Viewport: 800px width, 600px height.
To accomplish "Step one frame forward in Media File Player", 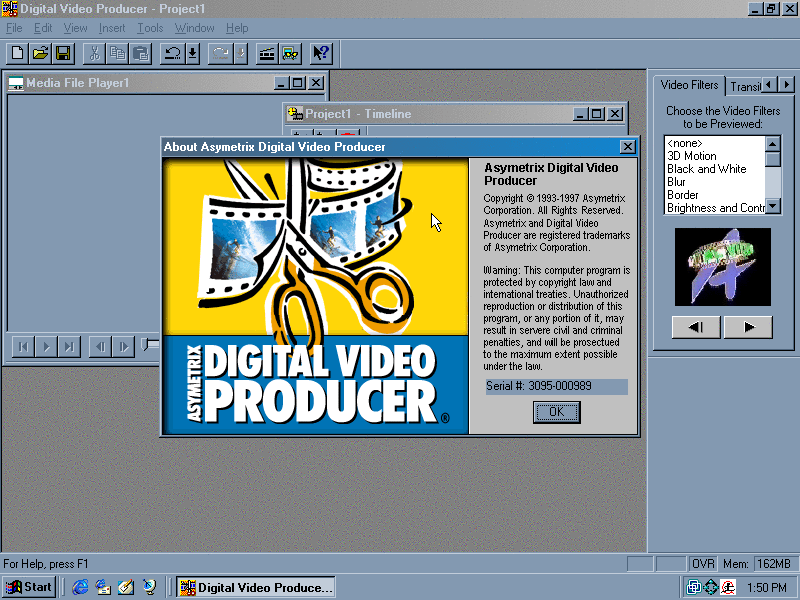I will point(123,347).
